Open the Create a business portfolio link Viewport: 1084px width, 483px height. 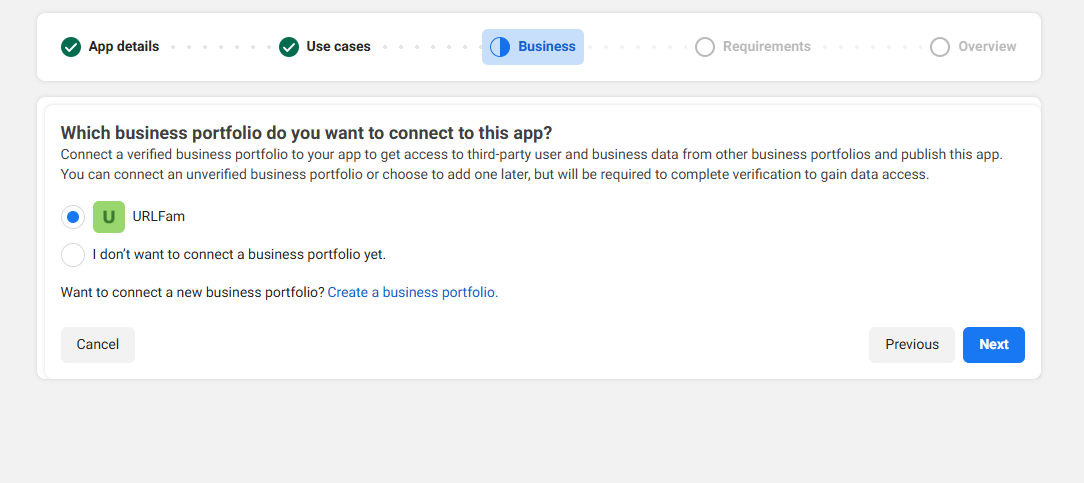pos(413,293)
